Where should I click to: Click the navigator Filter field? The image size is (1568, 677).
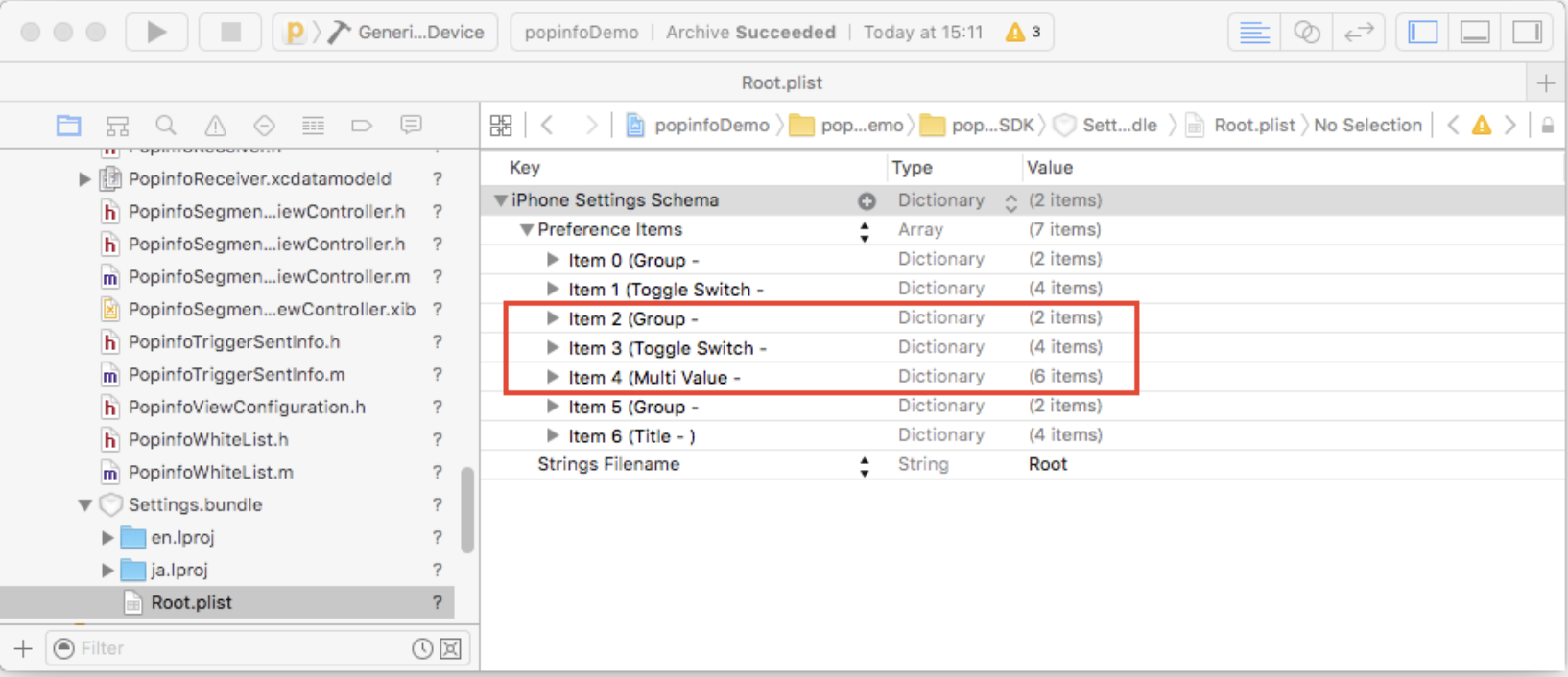[x=240, y=648]
